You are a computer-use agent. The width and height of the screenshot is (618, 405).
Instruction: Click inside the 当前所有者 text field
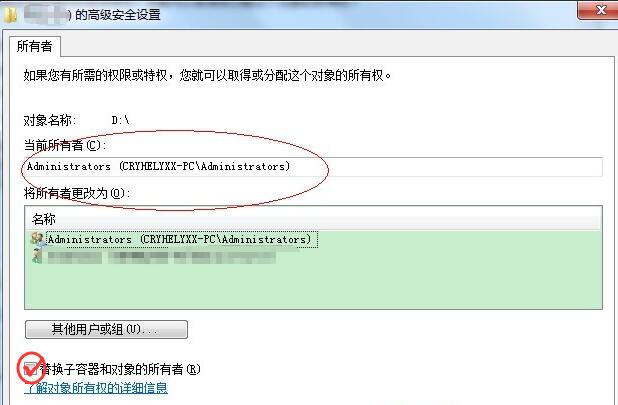[x=313, y=167]
